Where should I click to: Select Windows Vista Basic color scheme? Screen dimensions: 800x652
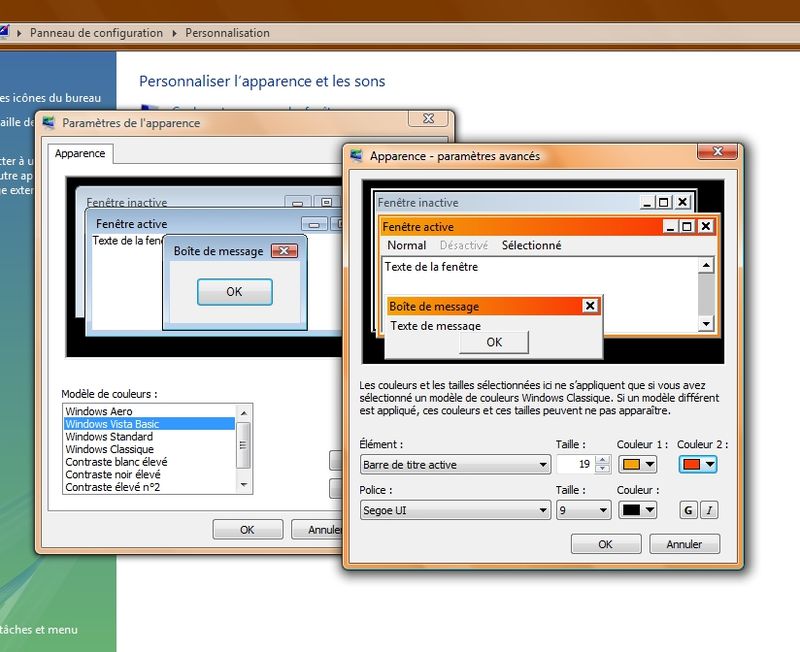click(149, 424)
